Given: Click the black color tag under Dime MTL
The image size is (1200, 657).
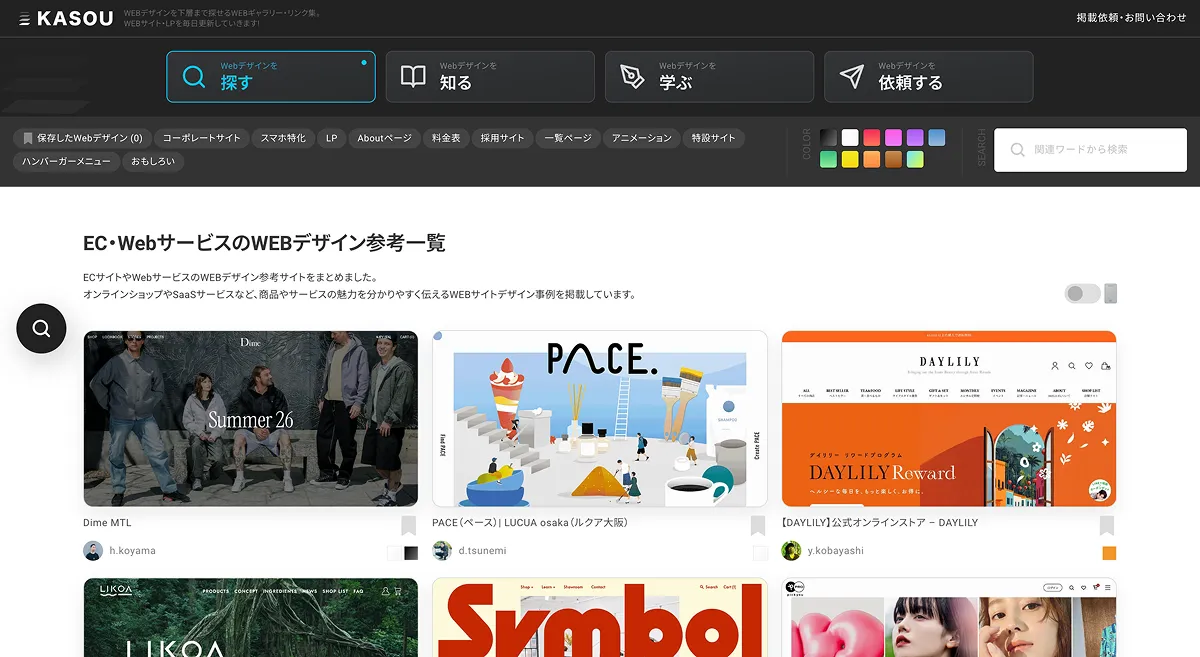Looking at the screenshot, I should pos(411,553).
